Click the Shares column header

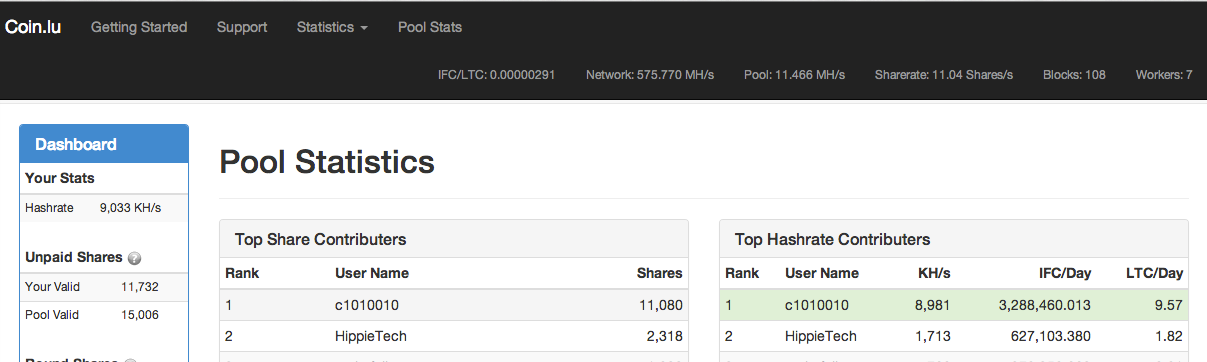click(660, 273)
